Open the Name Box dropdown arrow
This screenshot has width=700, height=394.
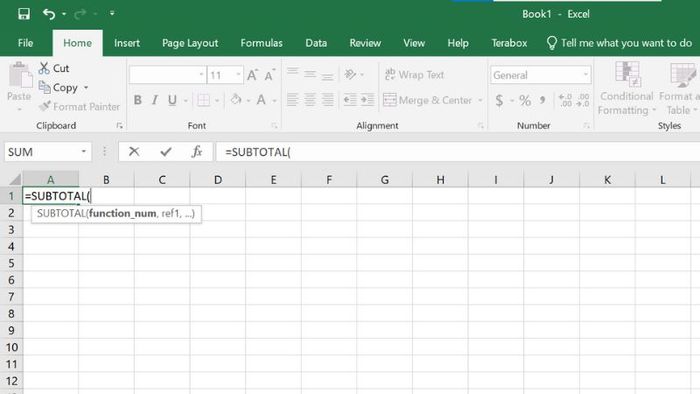click(83, 152)
